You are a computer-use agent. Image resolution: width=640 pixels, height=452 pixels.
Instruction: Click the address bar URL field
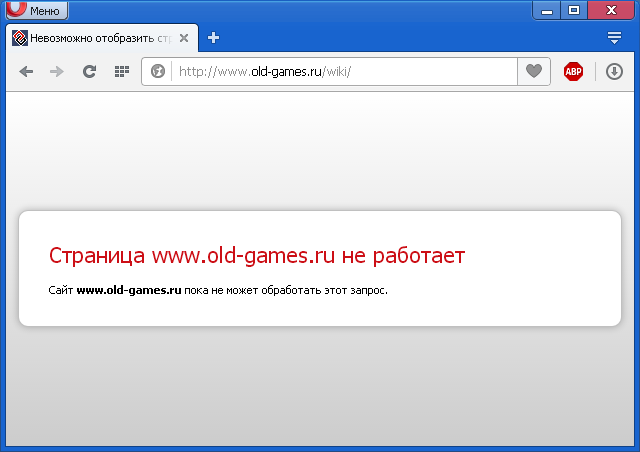344,72
